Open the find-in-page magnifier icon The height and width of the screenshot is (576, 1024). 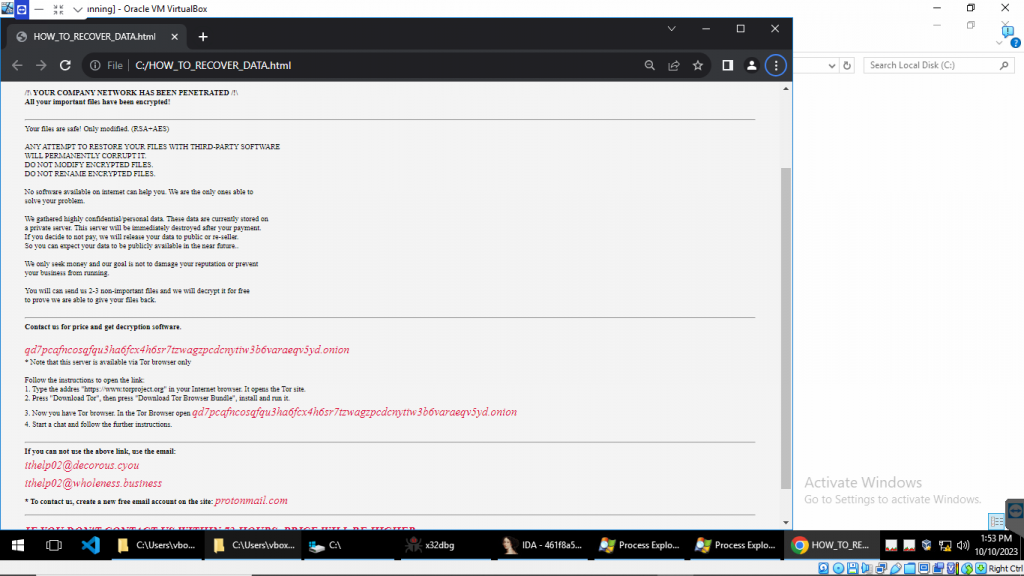tap(649, 65)
